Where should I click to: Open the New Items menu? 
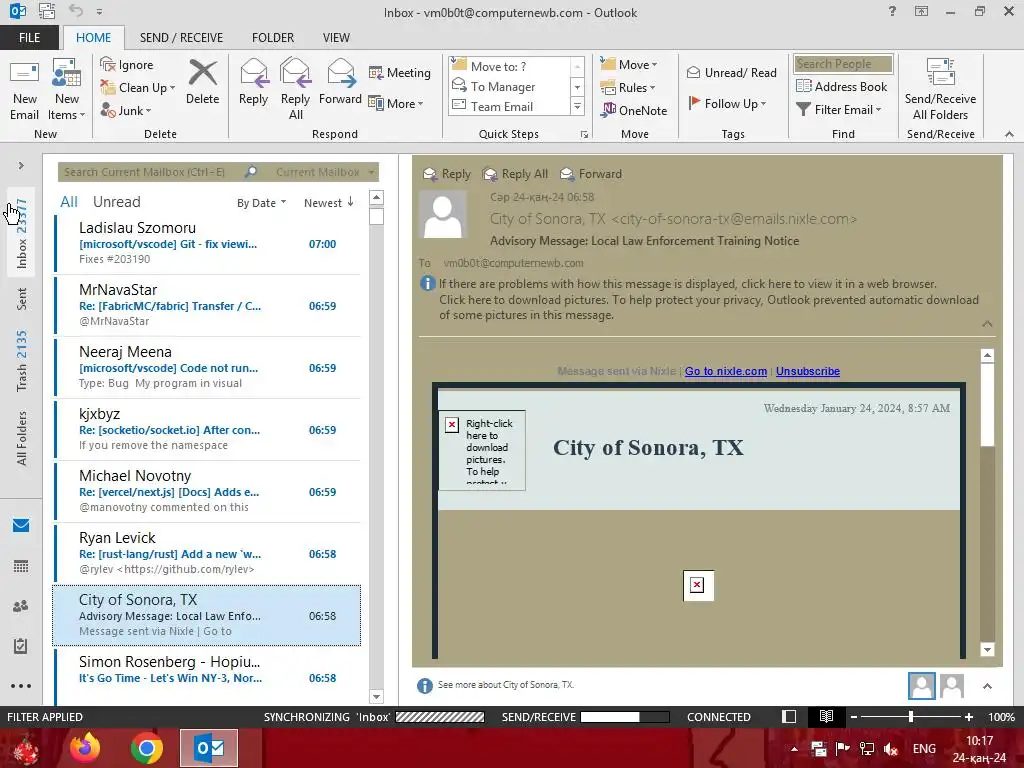tap(67, 90)
